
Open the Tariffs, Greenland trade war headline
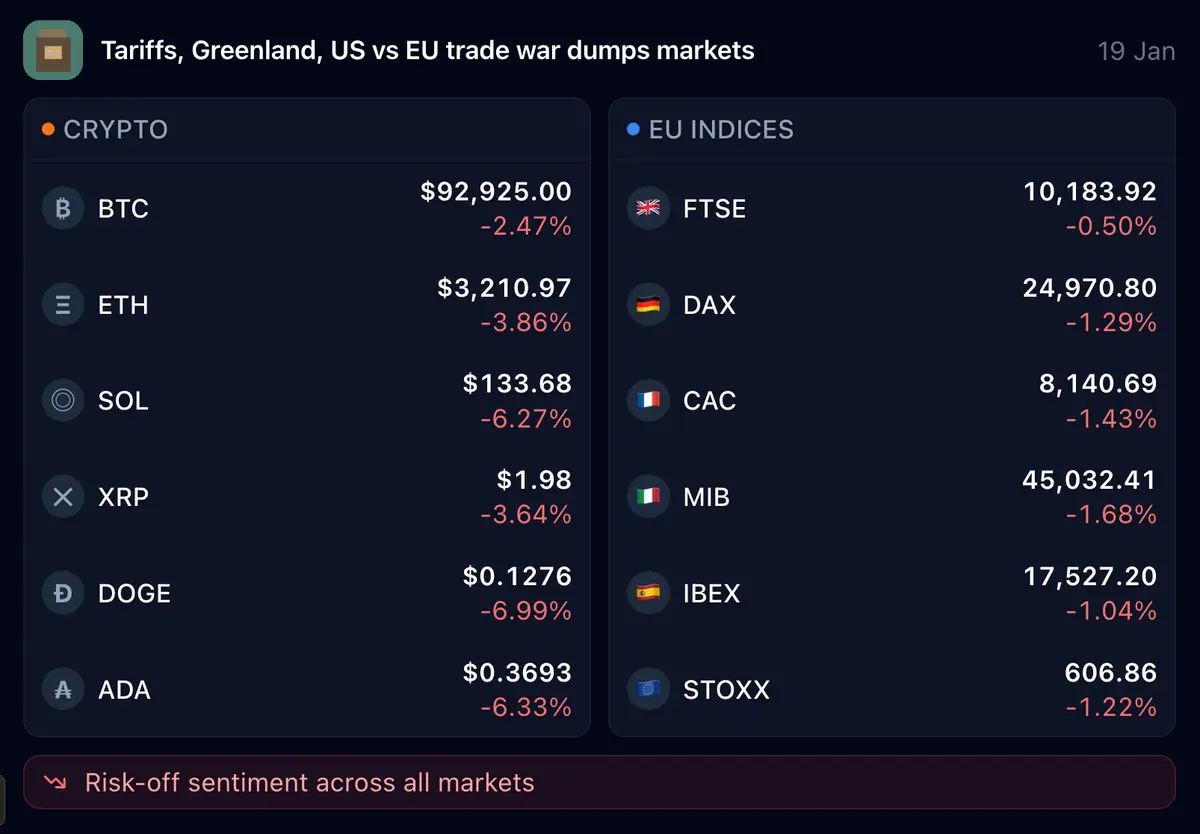[428, 50]
